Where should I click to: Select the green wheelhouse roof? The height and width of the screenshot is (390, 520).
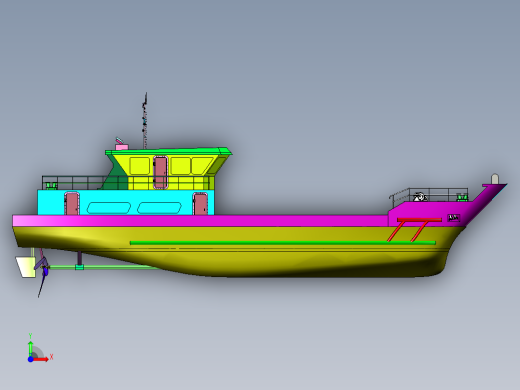[x=168, y=152]
